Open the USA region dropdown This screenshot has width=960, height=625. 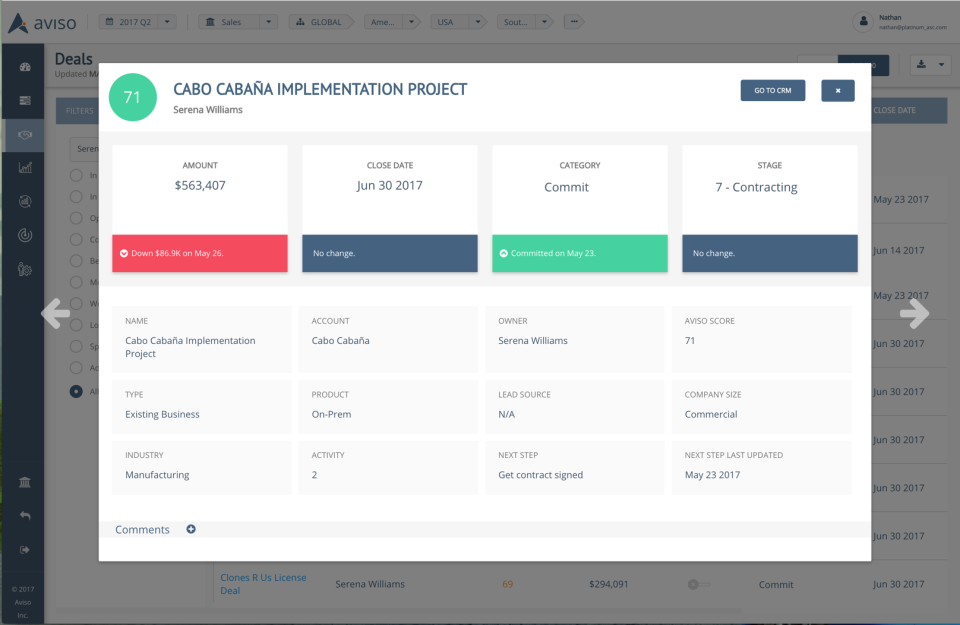(x=458, y=22)
